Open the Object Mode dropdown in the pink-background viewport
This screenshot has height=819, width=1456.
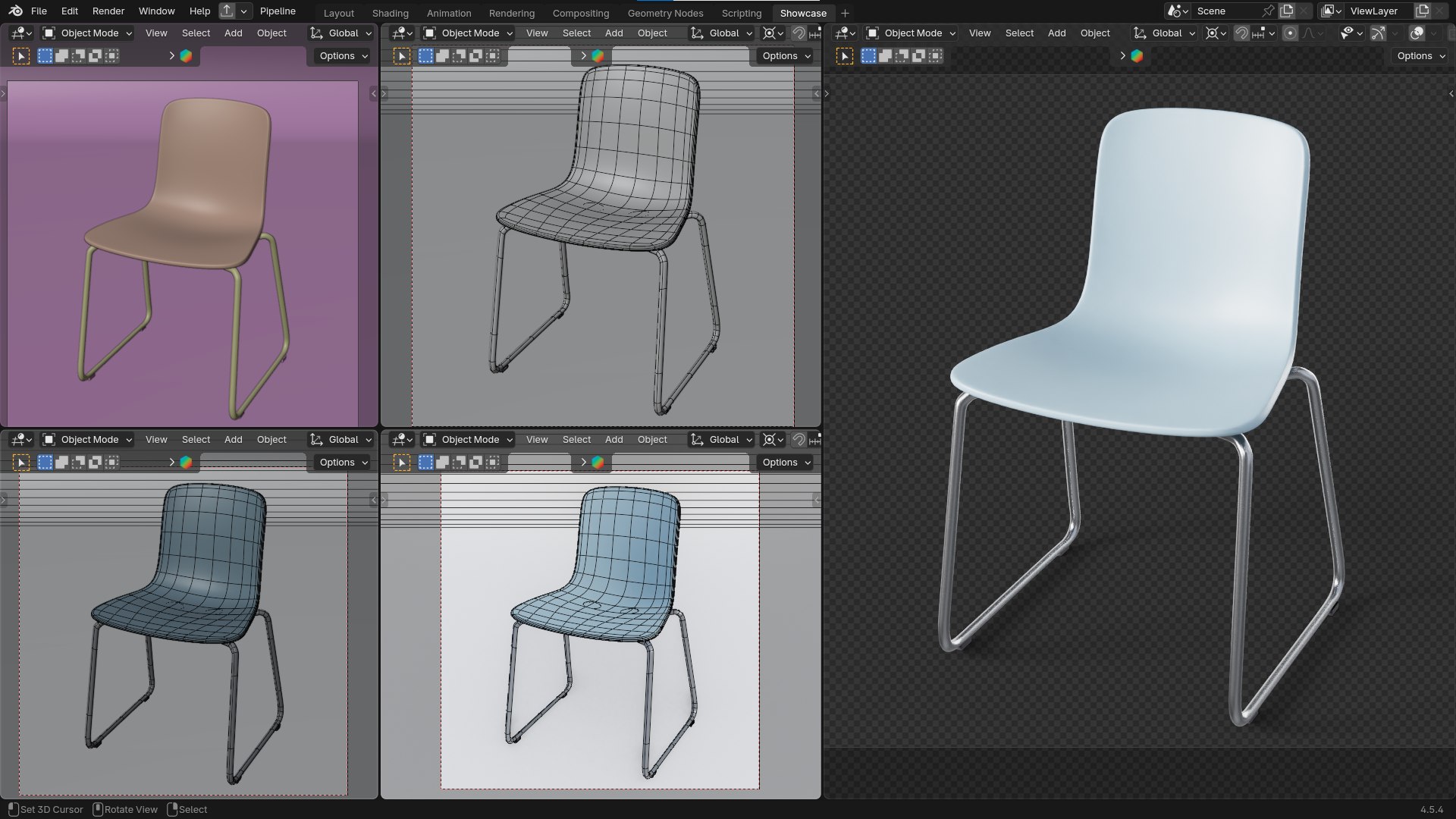point(87,33)
